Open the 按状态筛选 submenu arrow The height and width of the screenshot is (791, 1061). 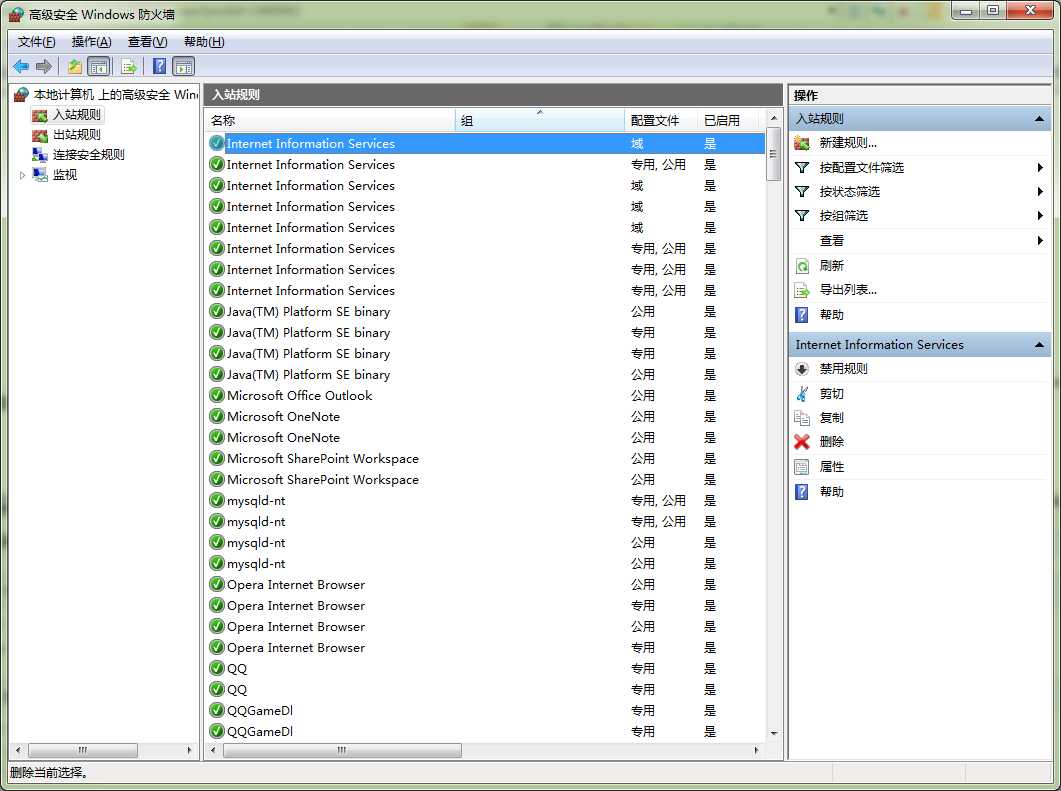pyautogui.click(x=1040, y=191)
